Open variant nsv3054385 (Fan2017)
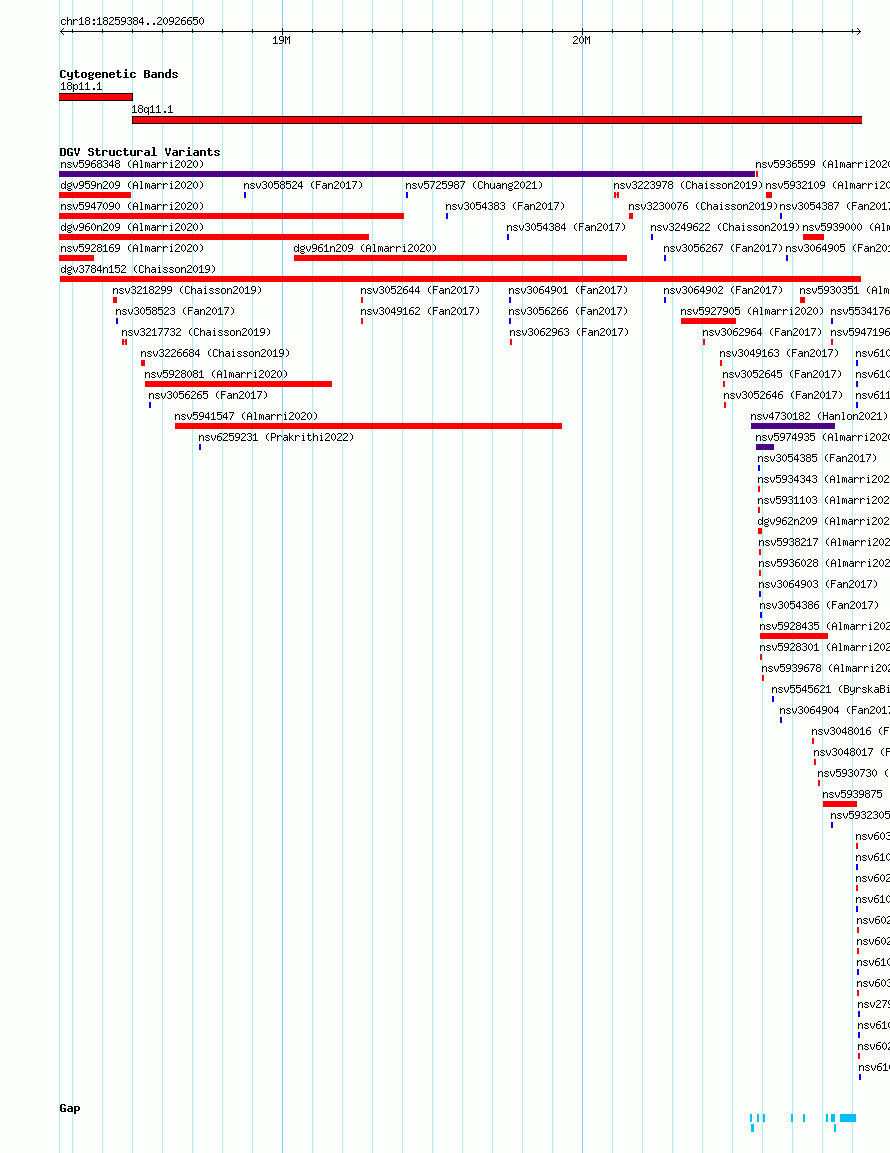 (817, 458)
